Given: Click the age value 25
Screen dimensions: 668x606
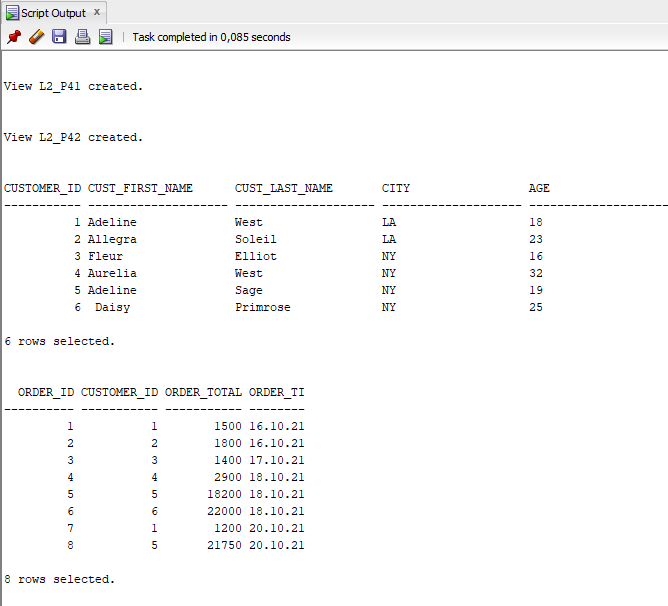Looking at the screenshot, I should [x=536, y=308].
